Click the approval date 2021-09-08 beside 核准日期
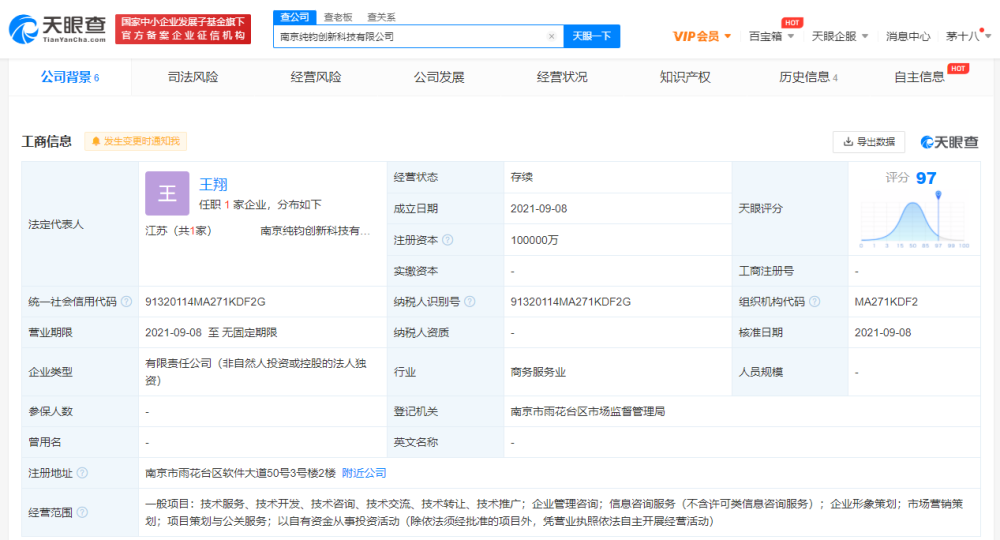Screen dimensions: 1000x540 pyautogui.click(x=883, y=332)
